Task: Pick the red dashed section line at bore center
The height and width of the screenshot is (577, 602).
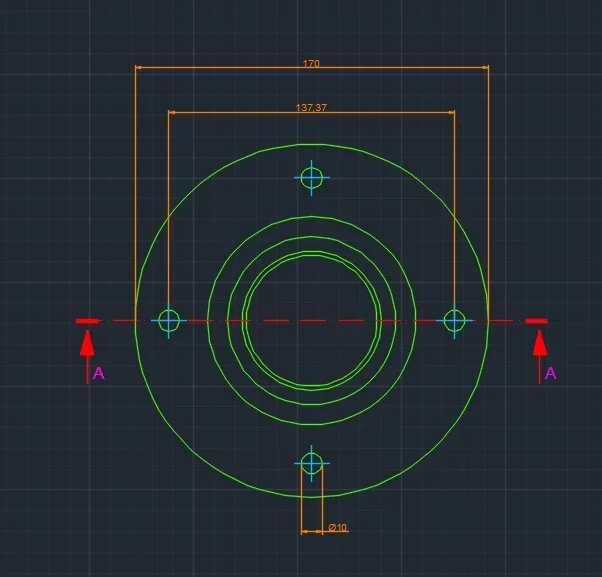Action: click(x=312, y=320)
